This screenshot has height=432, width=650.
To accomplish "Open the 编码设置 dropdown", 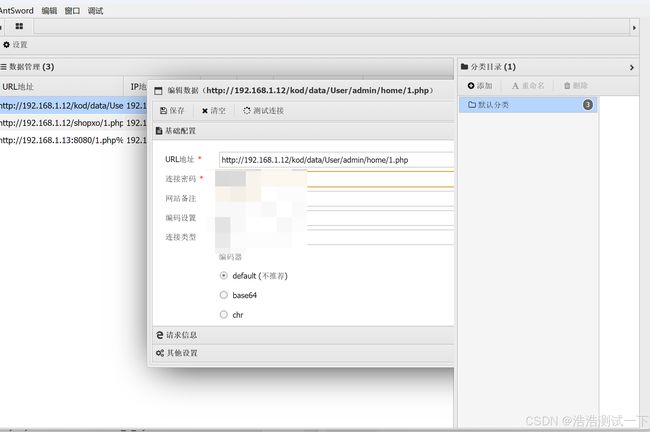I will (x=336, y=218).
